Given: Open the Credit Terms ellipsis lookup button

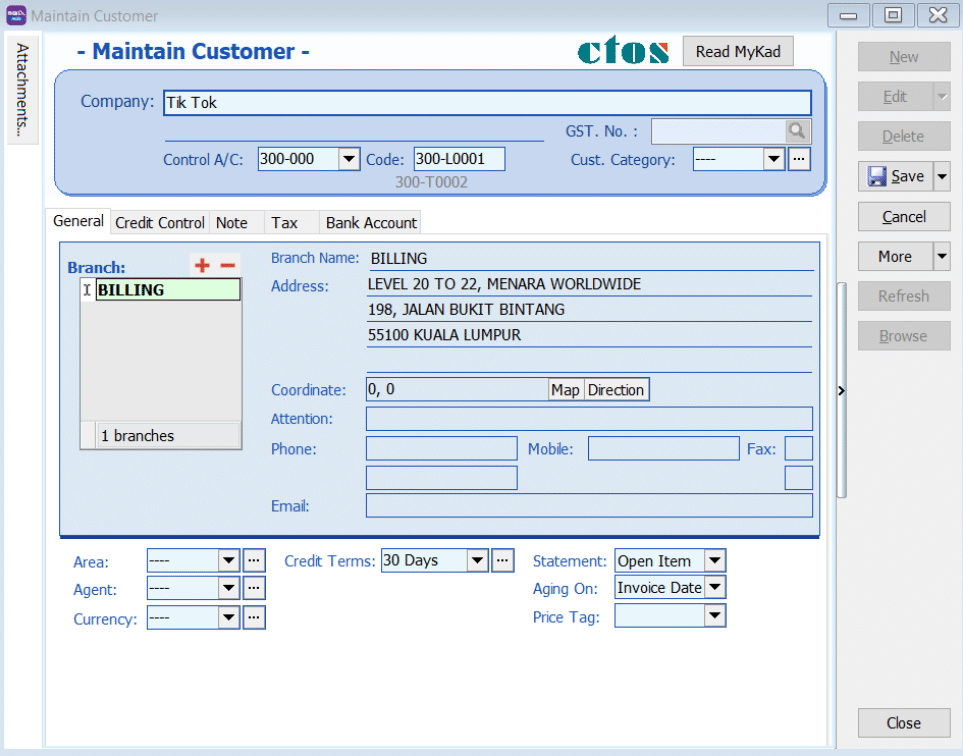Looking at the screenshot, I should tap(502, 561).
